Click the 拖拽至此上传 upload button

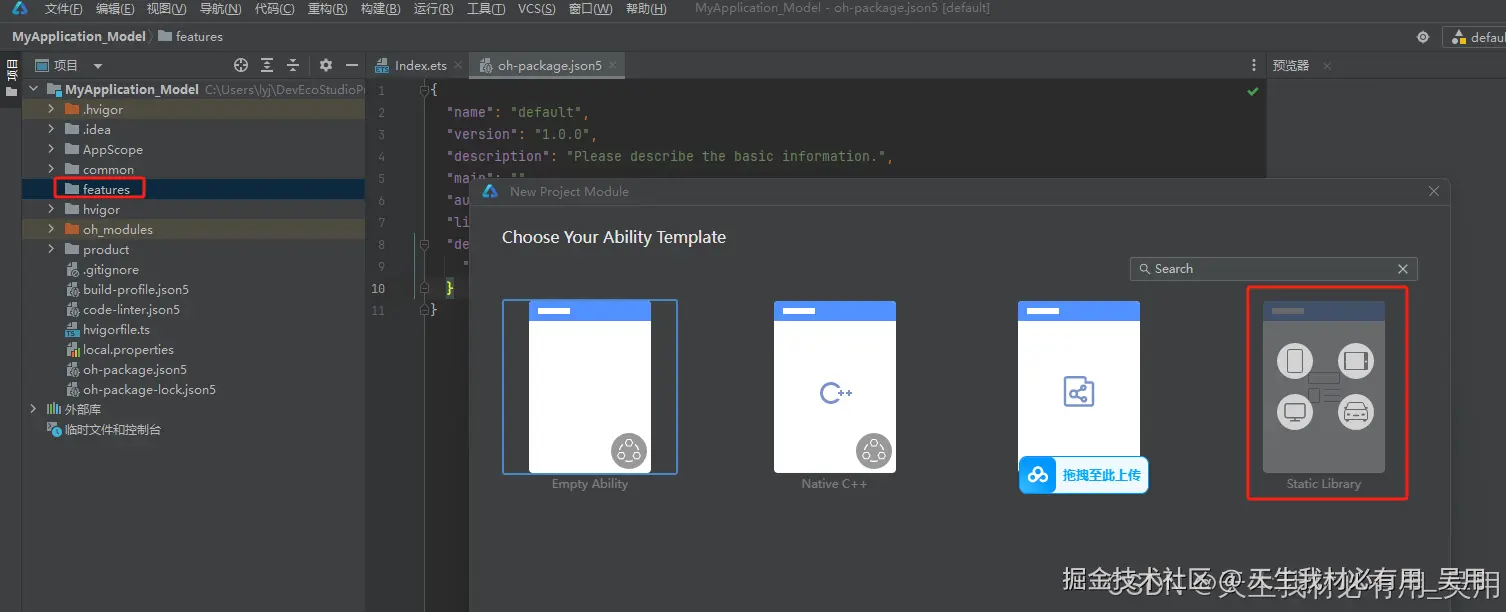click(x=1085, y=475)
